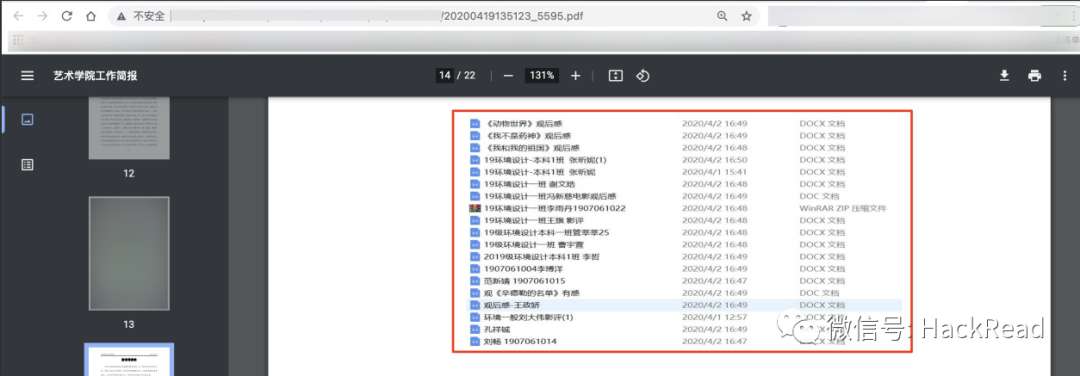Bookmark this page with the star
The image size is (1080, 376).
pos(746,16)
